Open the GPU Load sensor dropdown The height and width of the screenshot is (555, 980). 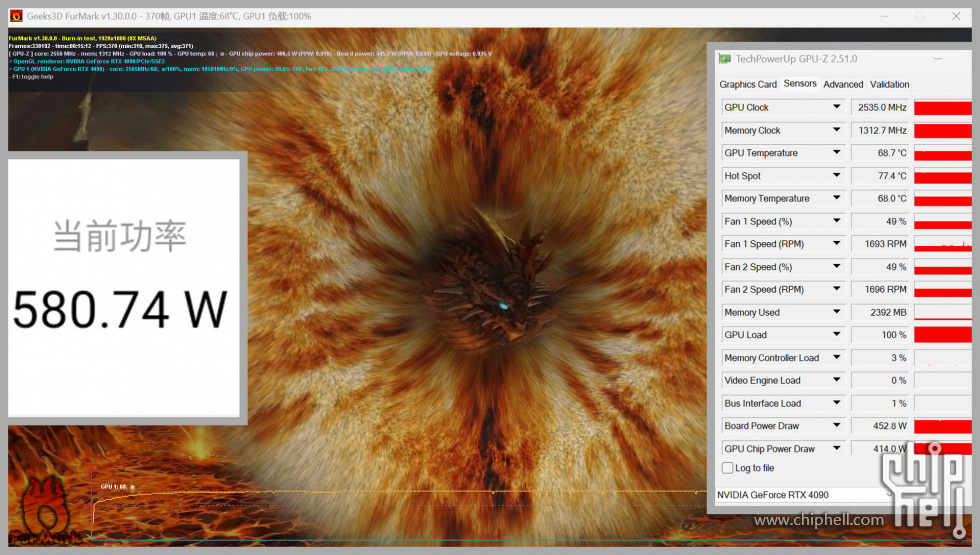point(836,334)
